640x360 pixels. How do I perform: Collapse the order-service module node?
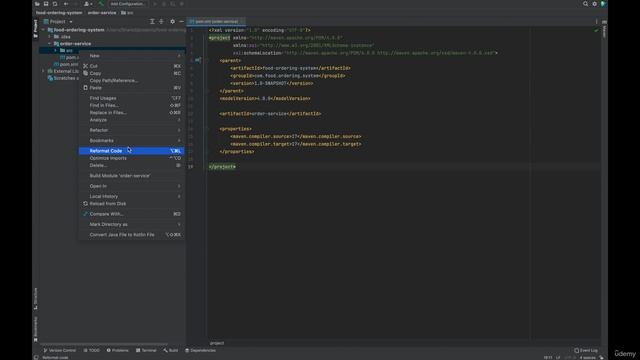(49, 44)
